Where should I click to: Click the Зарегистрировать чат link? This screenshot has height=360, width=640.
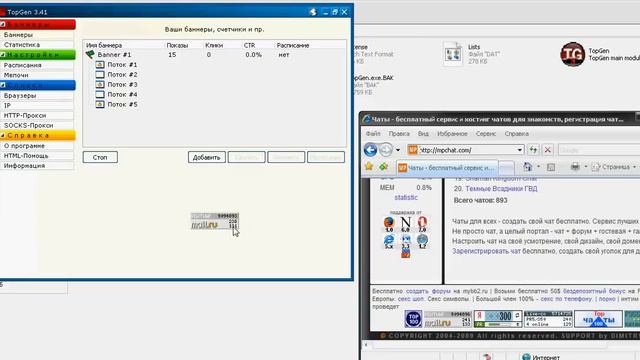pos(486,251)
